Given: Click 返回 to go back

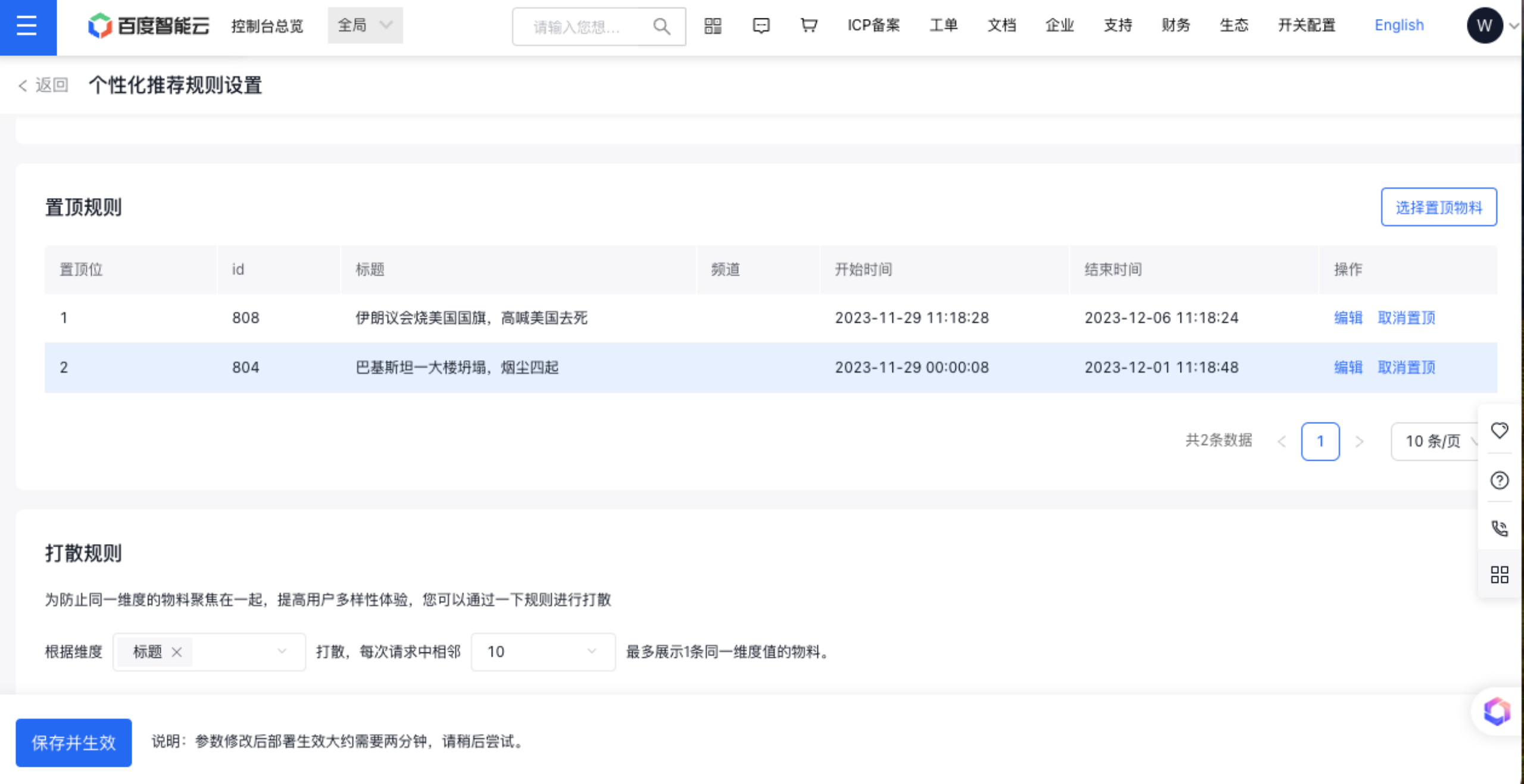Looking at the screenshot, I should click(x=43, y=85).
